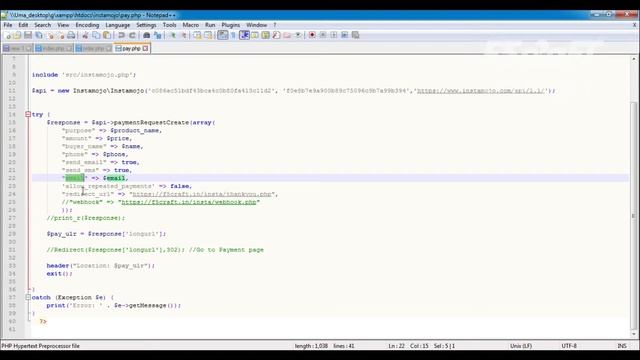640x360 pixels.
Task: Open the Language menu
Action: pos(118,25)
